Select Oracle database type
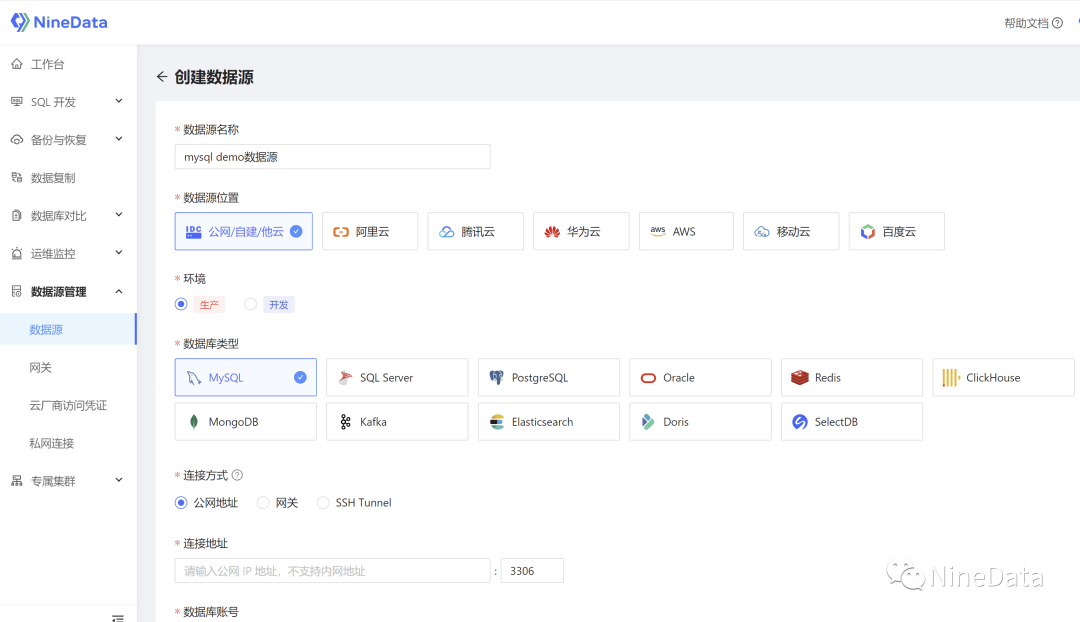The image size is (1080, 622). coord(700,377)
